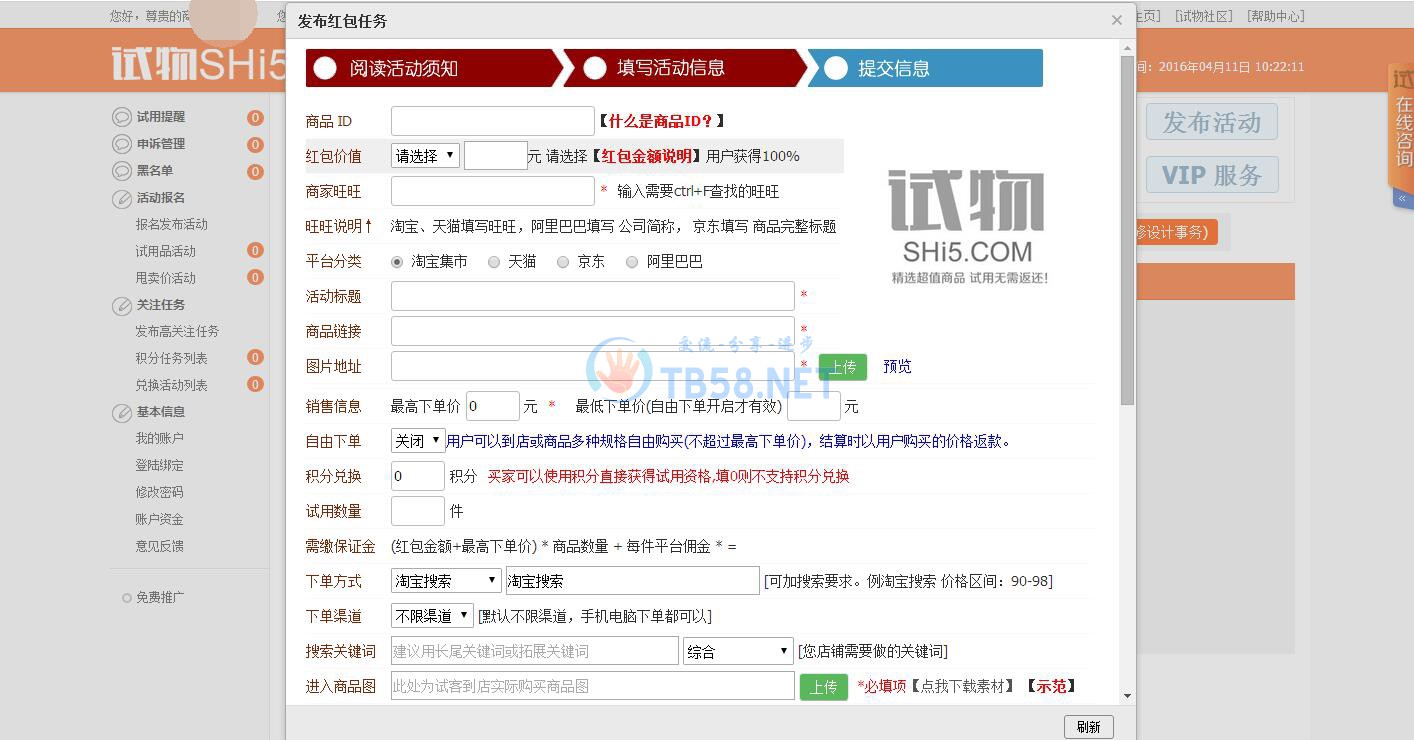Click the circle icon on the 提交信息 step
The image size is (1414, 740).
point(836,68)
